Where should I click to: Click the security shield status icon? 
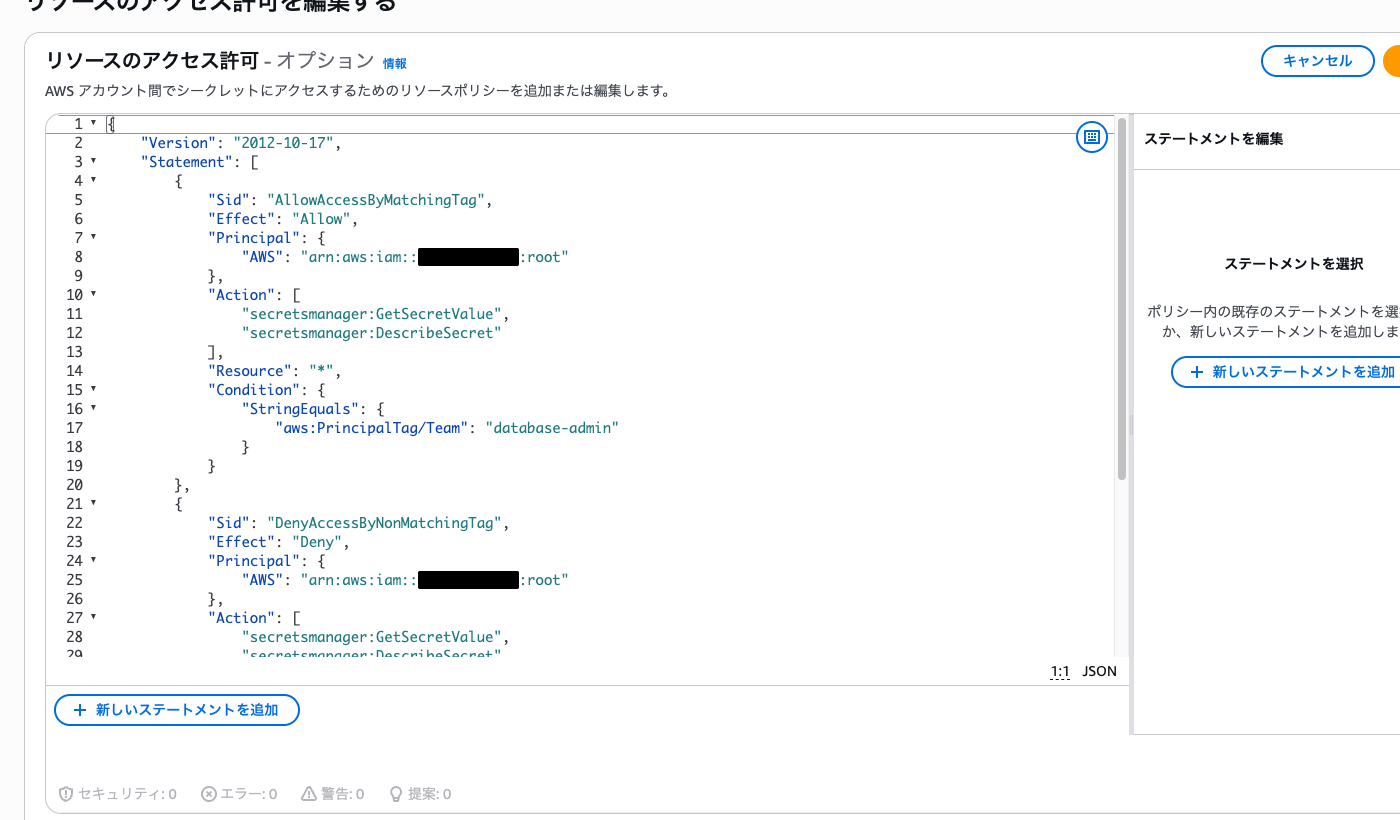(66, 794)
